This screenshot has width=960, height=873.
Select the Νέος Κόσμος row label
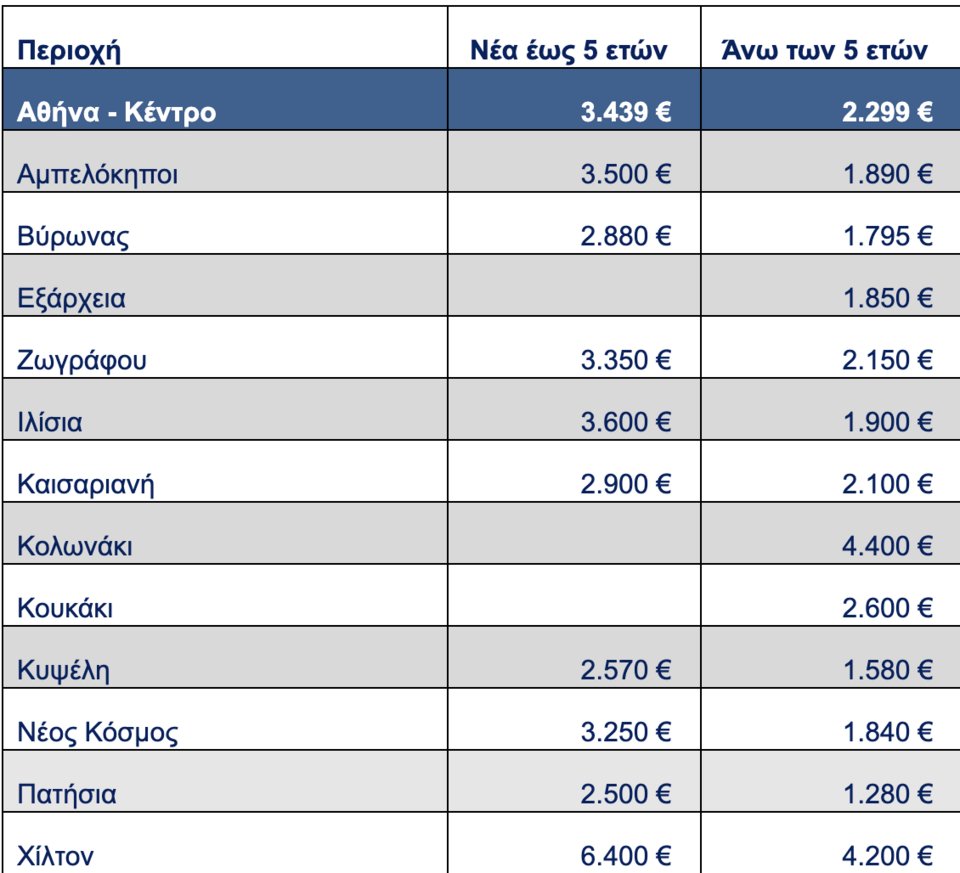coord(98,732)
